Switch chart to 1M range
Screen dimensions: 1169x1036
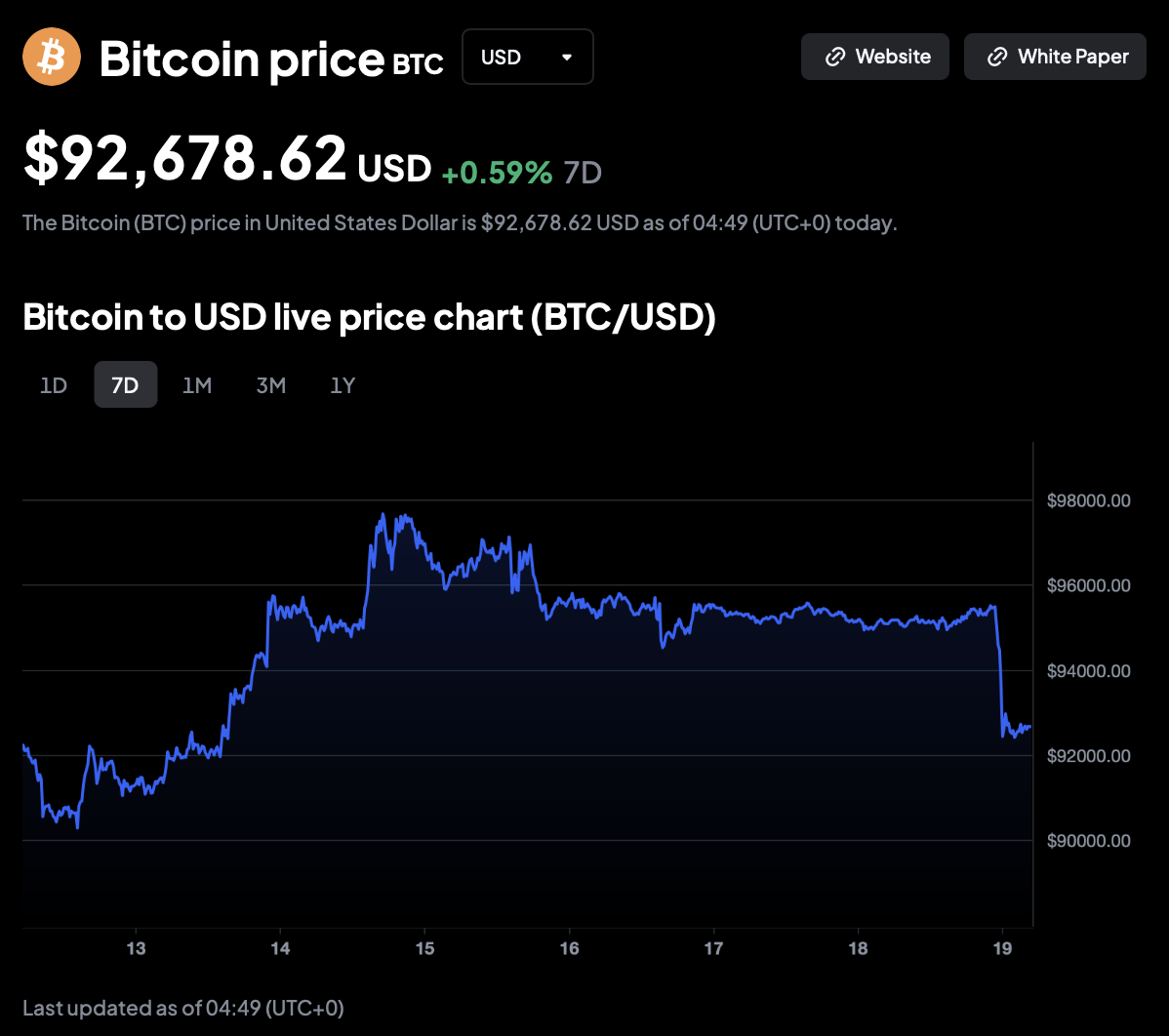[197, 385]
